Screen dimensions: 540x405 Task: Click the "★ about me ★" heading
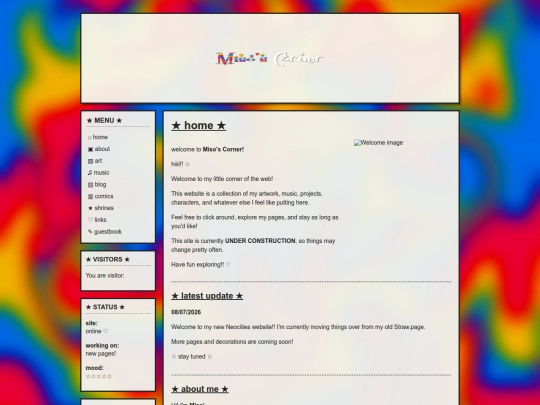[200, 389]
